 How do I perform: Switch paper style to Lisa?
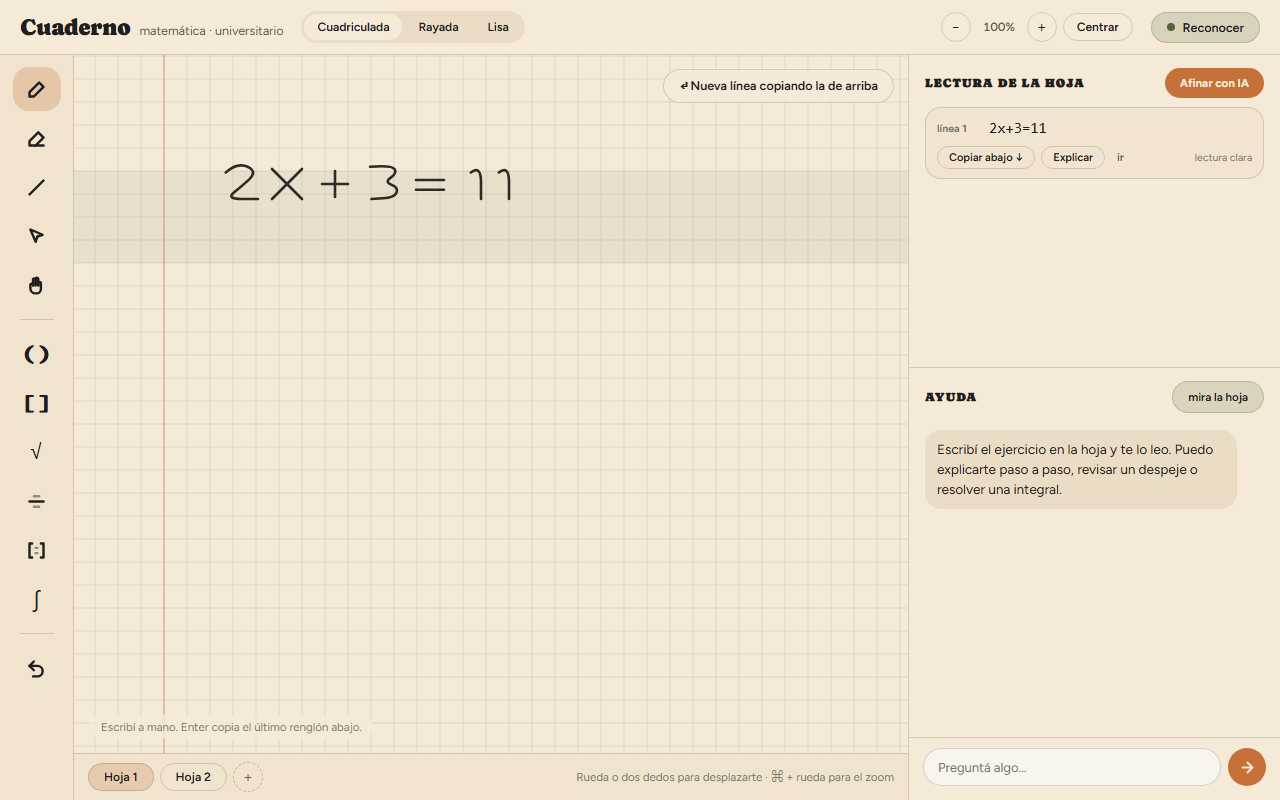498,27
